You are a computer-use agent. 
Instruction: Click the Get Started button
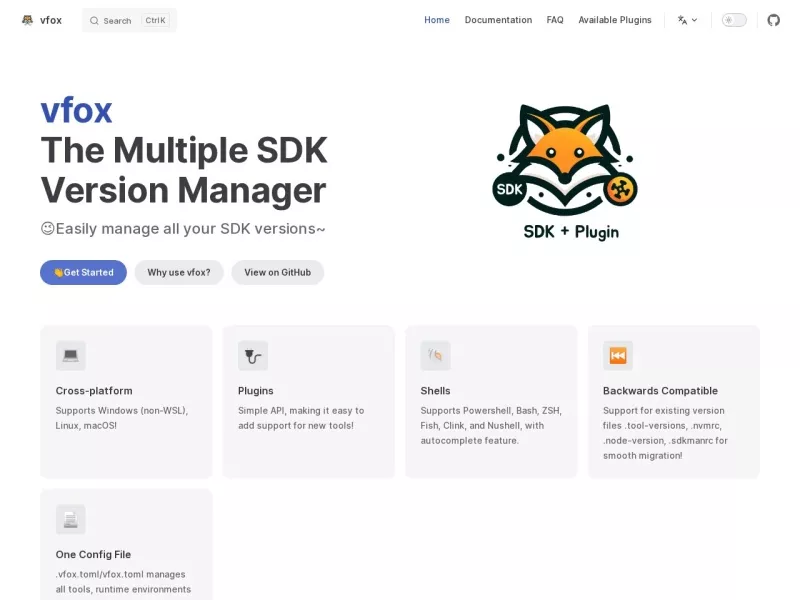(83, 272)
